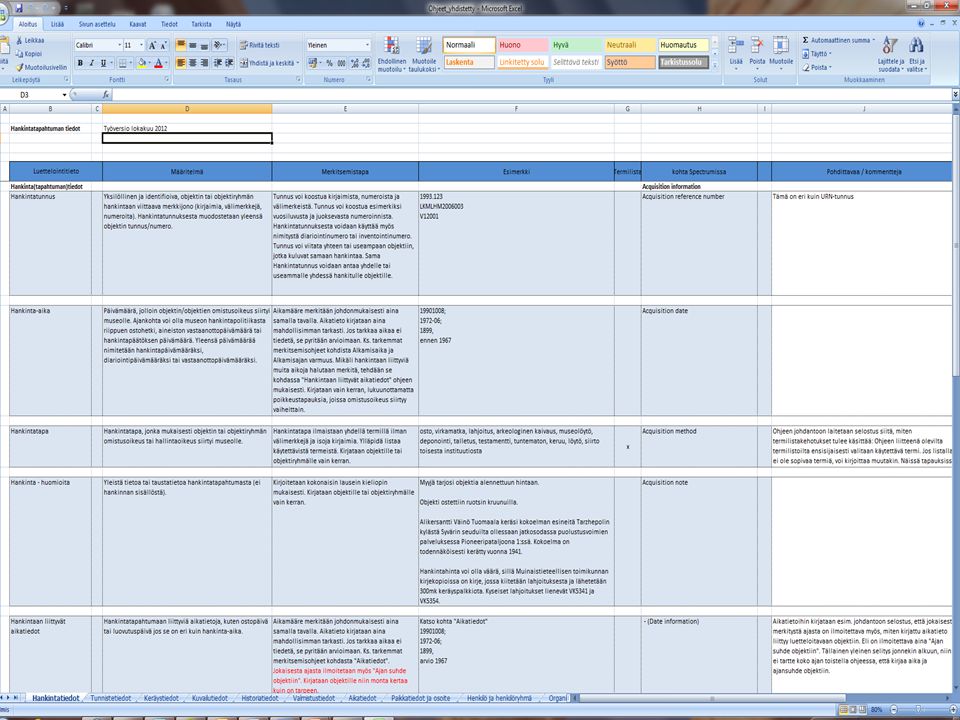Toggle center text alignment

(193, 63)
